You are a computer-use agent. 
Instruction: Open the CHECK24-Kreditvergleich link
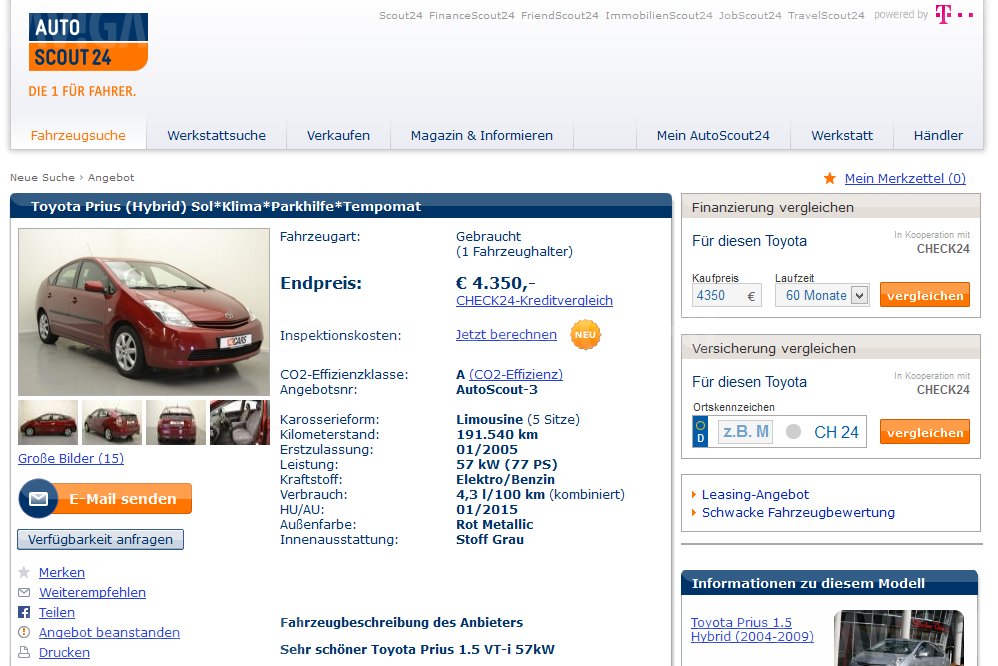pos(534,301)
